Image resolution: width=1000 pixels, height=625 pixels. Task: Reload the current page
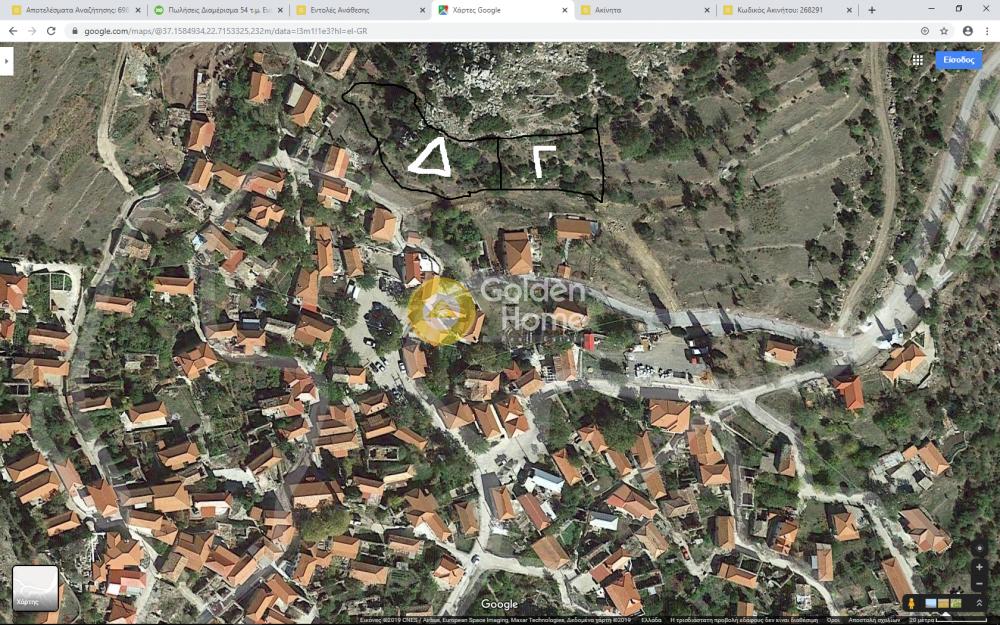click(x=52, y=31)
